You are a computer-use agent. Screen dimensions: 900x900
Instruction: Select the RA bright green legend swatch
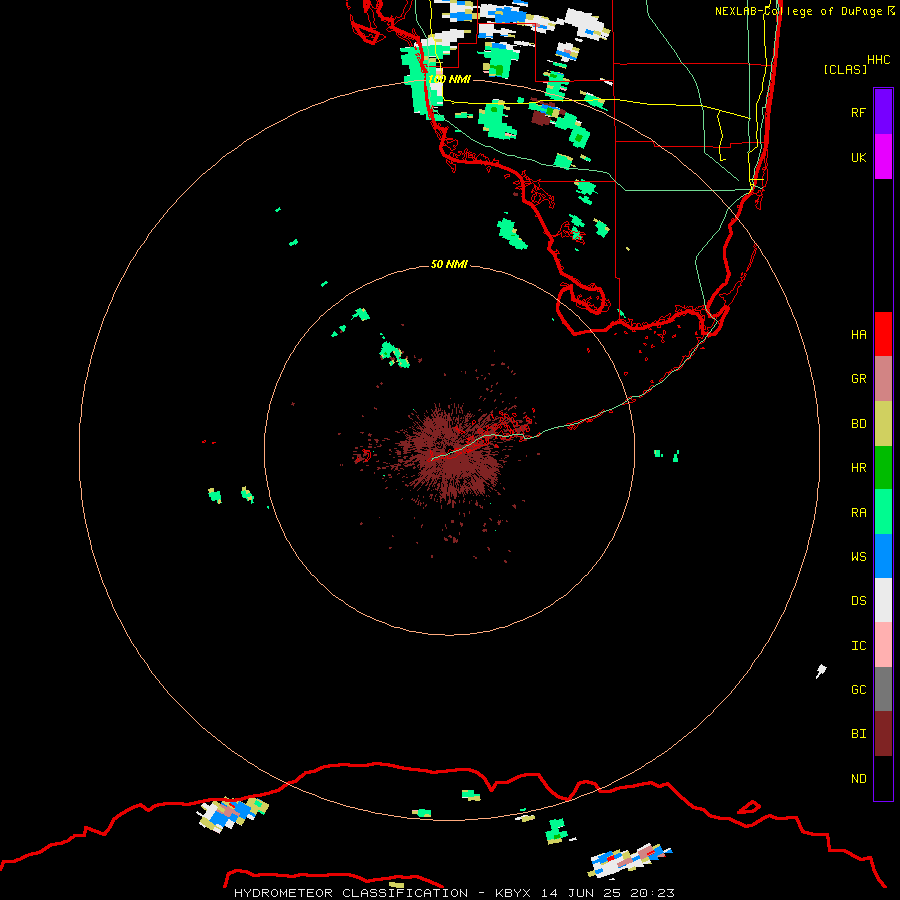883,512
